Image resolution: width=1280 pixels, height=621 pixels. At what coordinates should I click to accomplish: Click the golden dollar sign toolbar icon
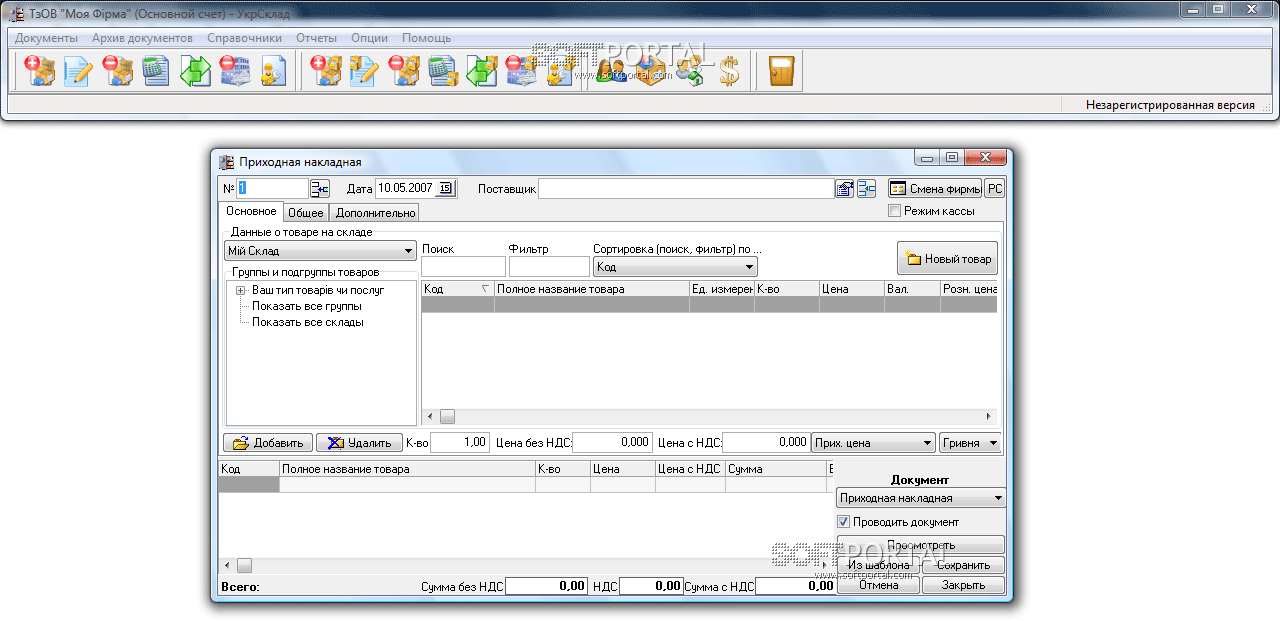pos(728,71)
